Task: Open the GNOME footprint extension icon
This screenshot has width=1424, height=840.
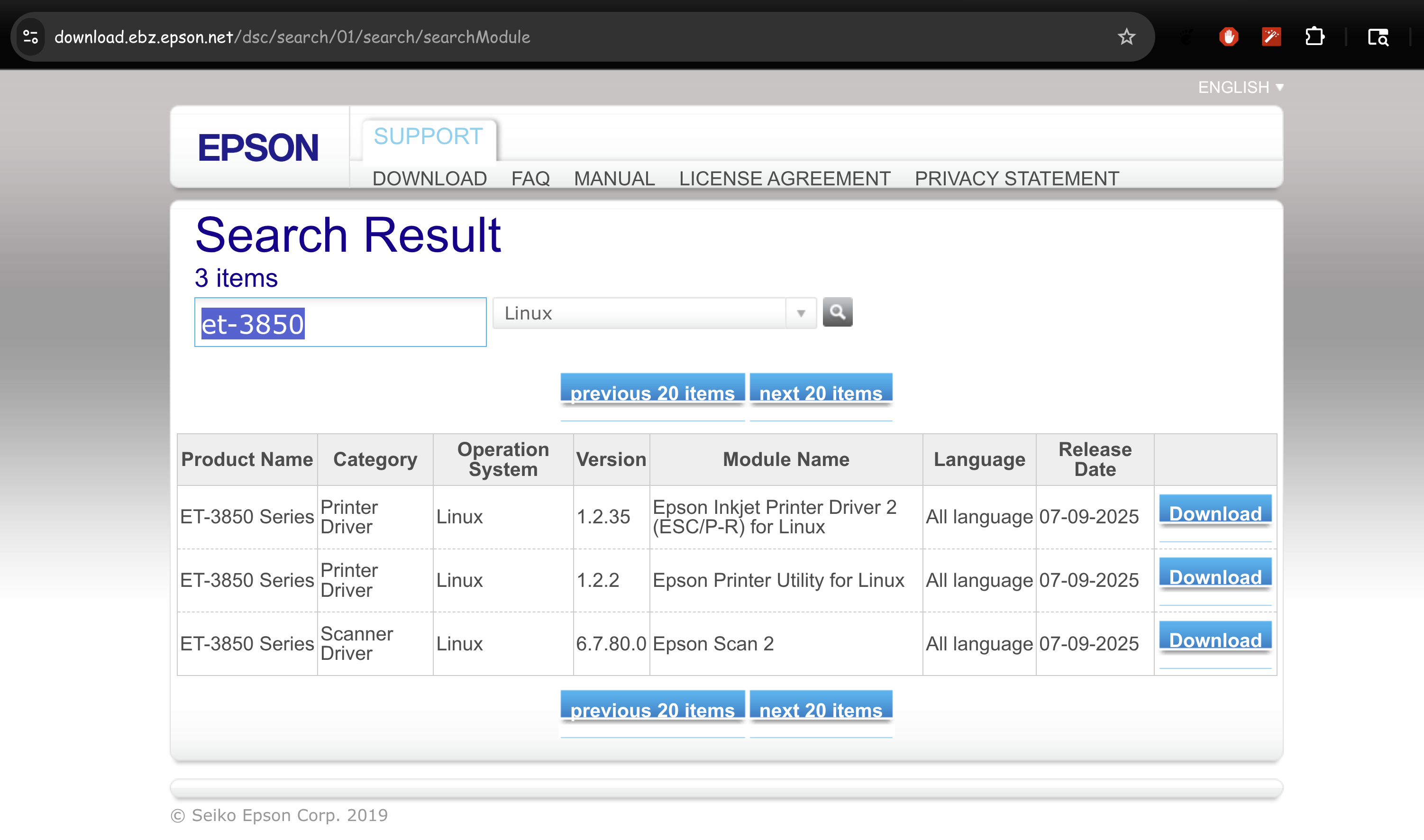Action: point(1187,37)
